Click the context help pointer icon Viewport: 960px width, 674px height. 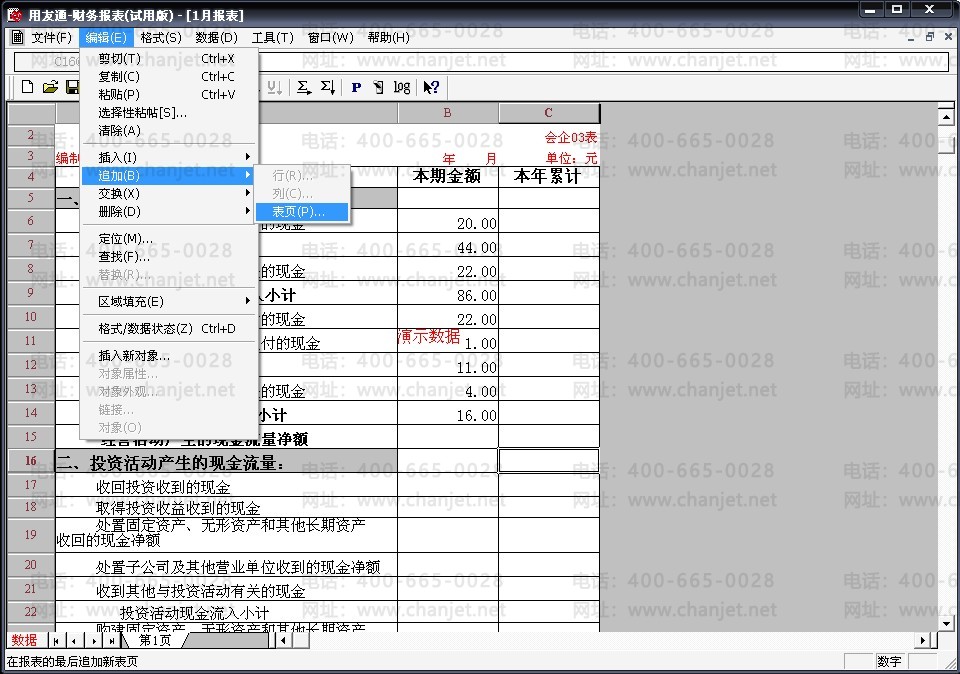(x=431, y=88)
